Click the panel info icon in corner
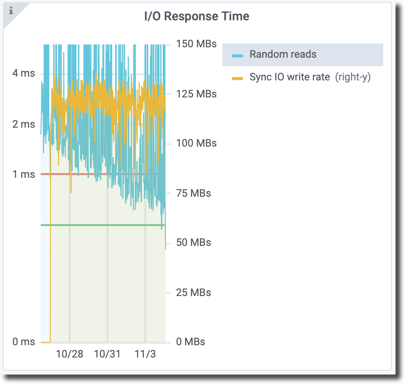This screenshot has width=405, height=384. 11,11
